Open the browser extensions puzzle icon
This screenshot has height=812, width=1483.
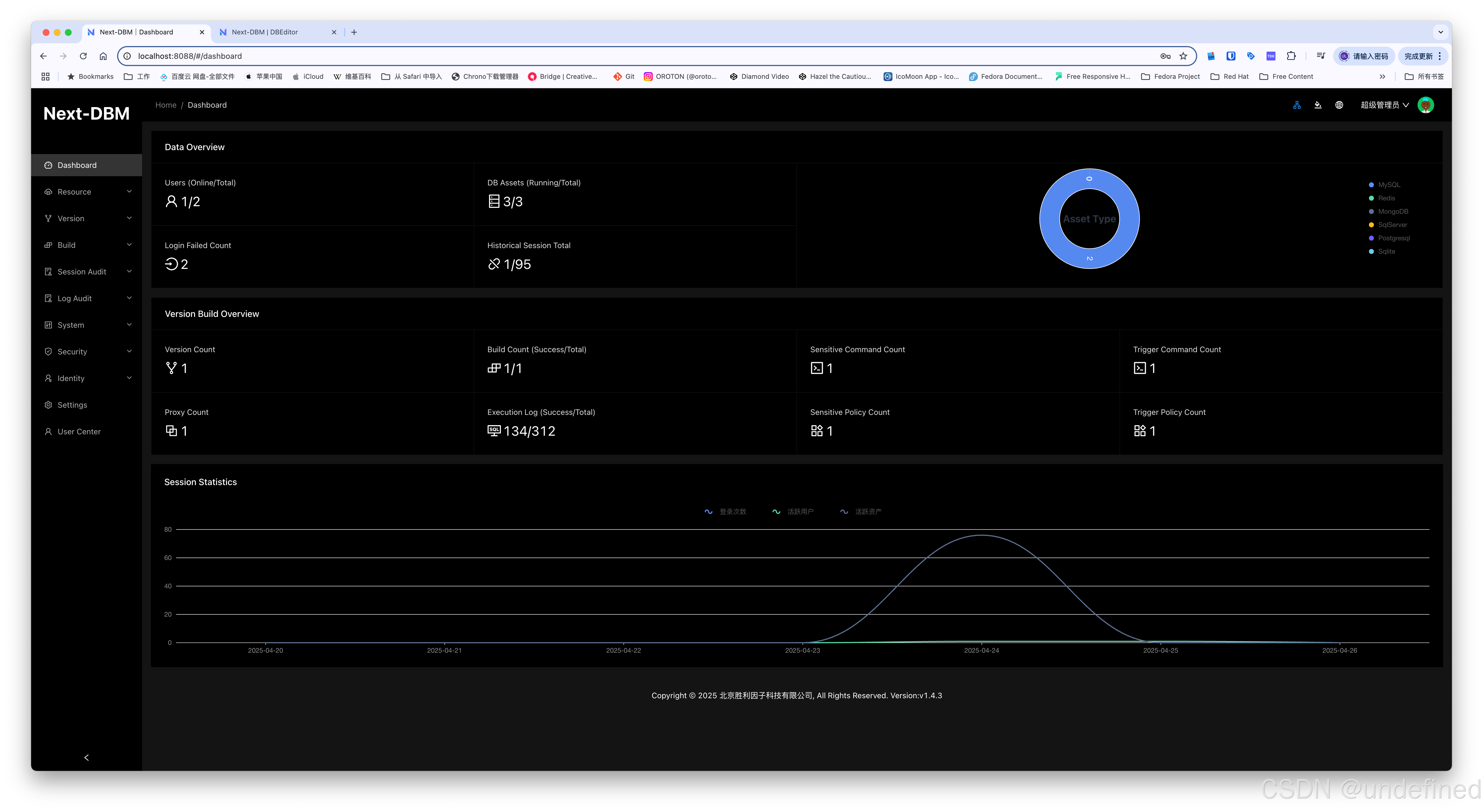1291,56
